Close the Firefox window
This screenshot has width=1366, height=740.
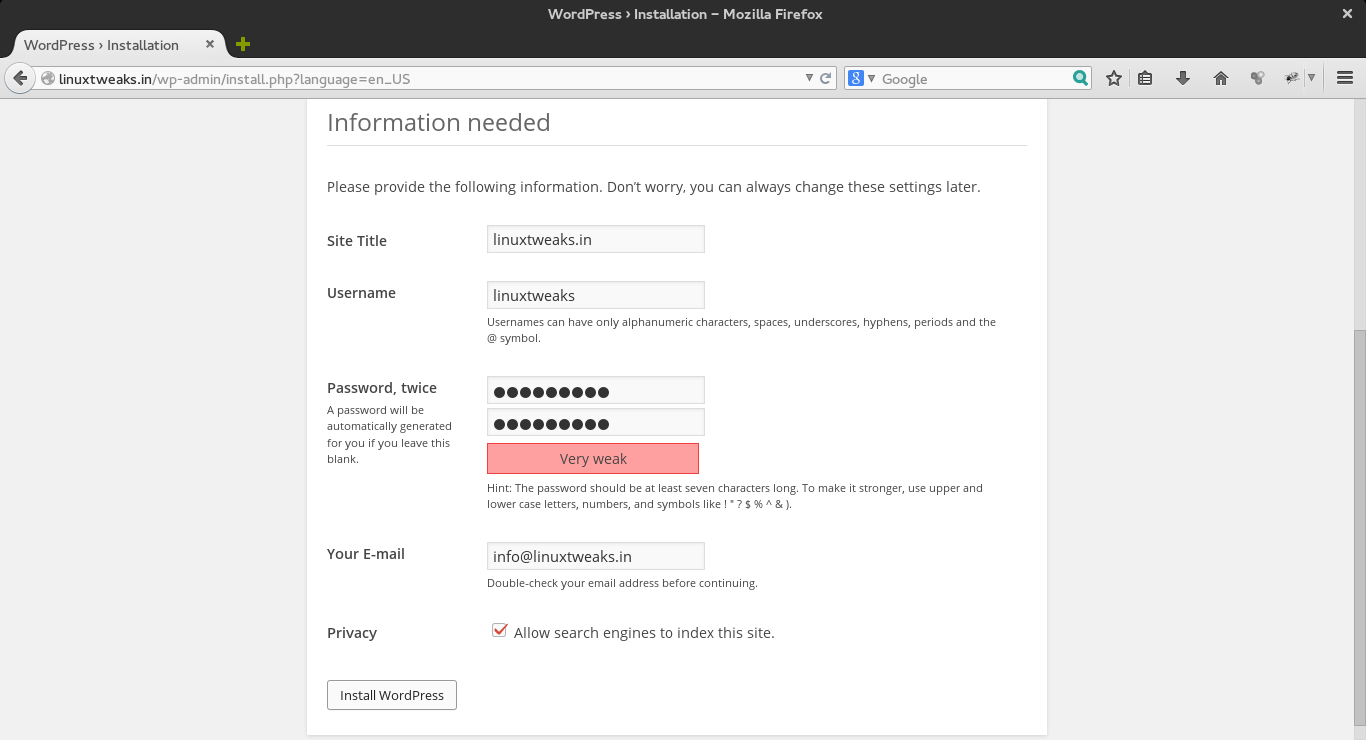coord(1347,14)
